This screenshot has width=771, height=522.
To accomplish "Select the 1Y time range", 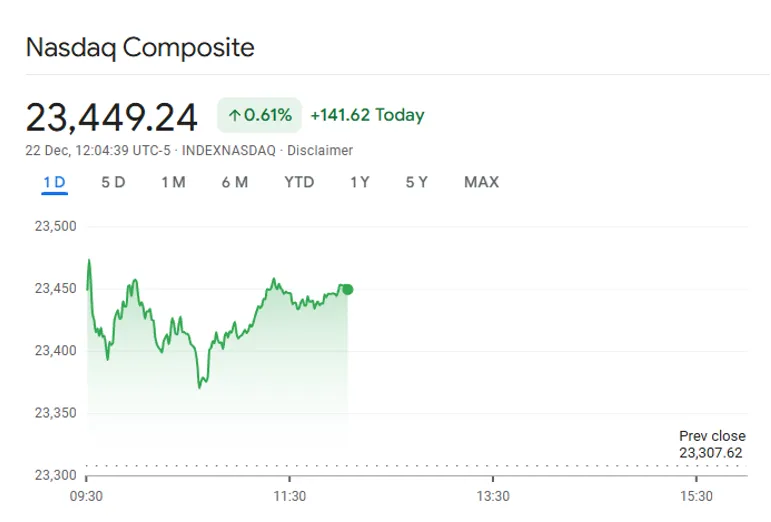I will pyautogui.click(x=360, y=182).
